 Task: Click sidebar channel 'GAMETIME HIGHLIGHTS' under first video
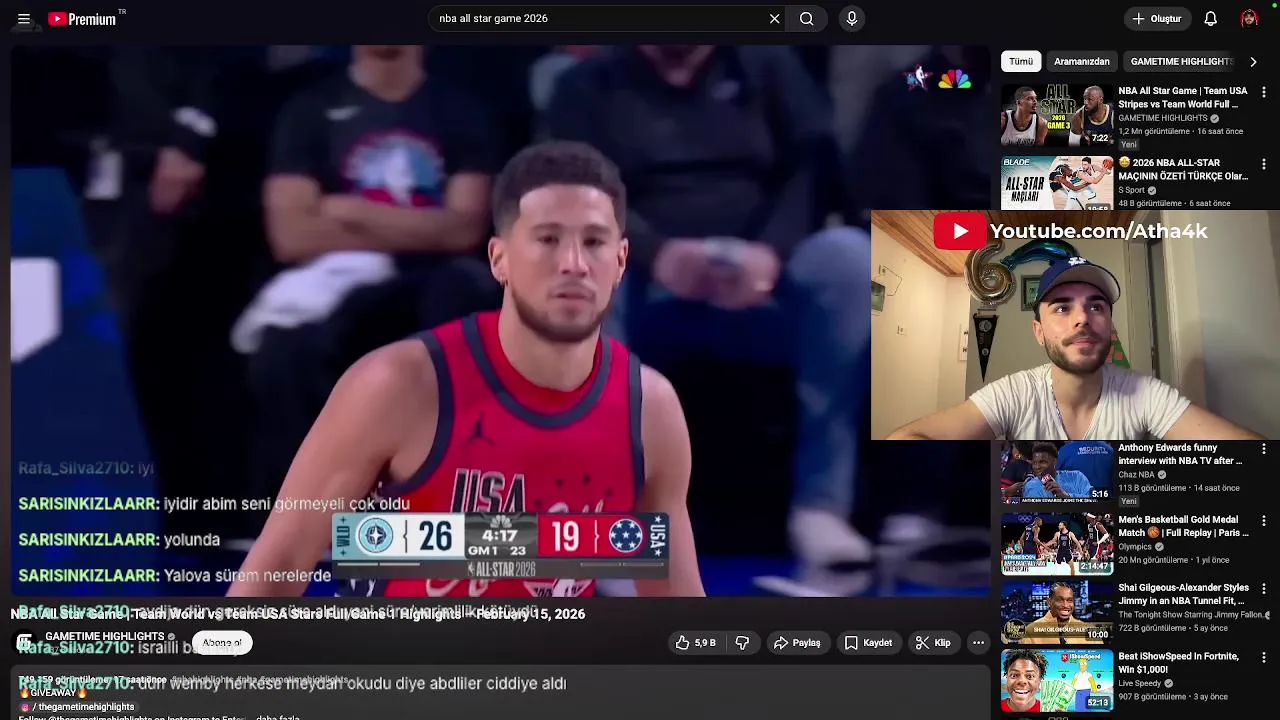pos(1163,118)
